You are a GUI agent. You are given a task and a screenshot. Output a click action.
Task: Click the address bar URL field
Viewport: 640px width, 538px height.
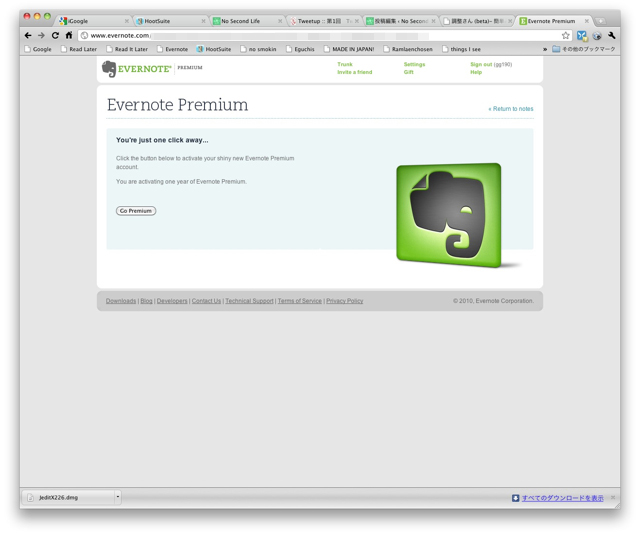click(x=320, y=35)
